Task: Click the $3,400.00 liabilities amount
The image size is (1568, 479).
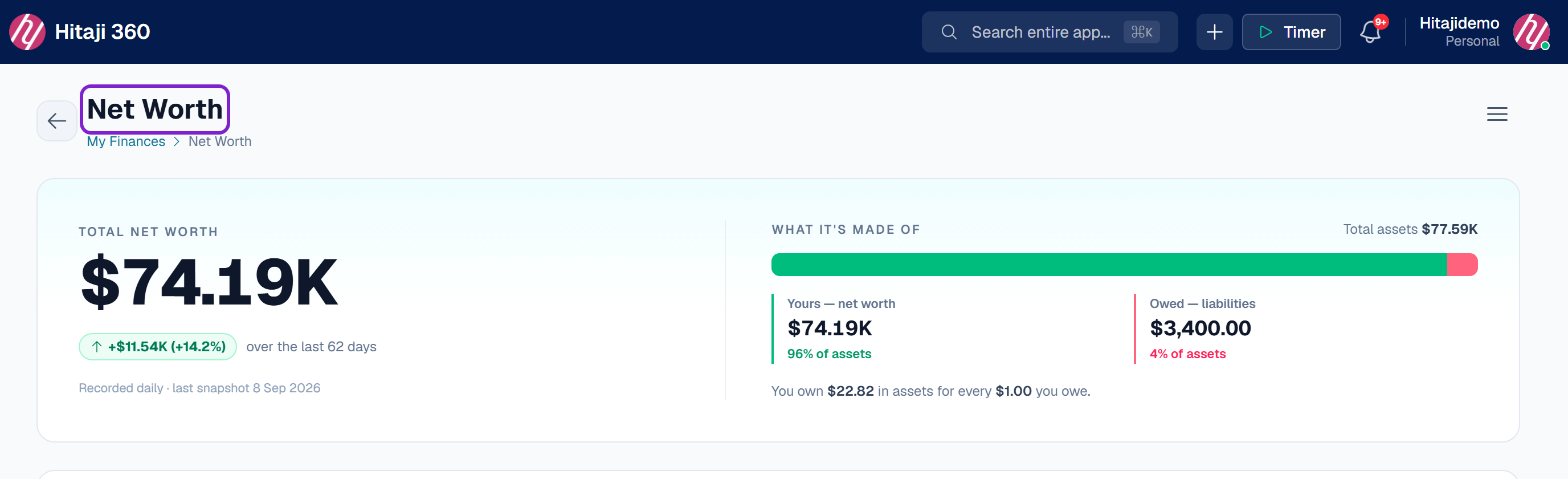Action: point(1200,328)
